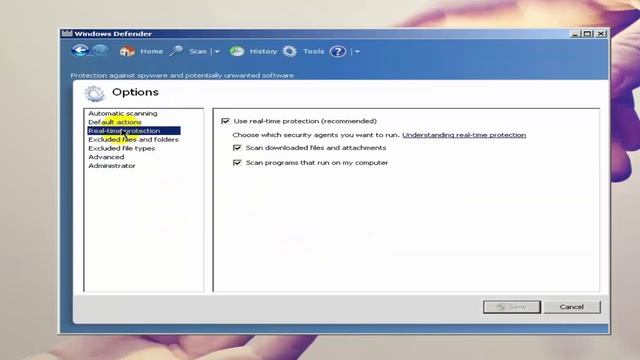
Task: Open Home via the house icon
Action: click(x=127, y=51)
